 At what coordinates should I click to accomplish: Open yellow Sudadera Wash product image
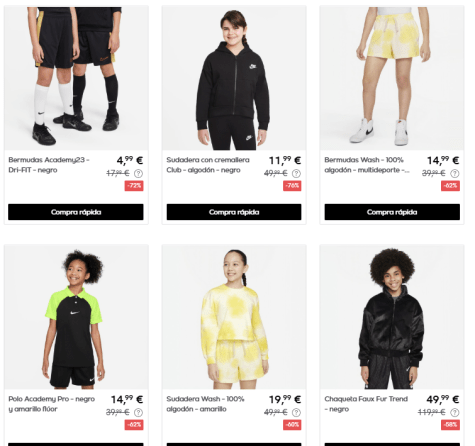click(x=234, y=317)
